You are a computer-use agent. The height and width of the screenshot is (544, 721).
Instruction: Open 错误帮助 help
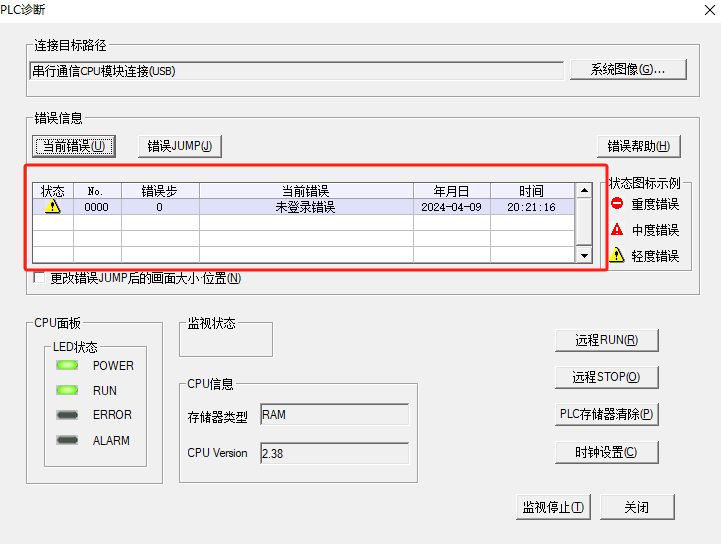pyautogui.click(x=638, y=146)
